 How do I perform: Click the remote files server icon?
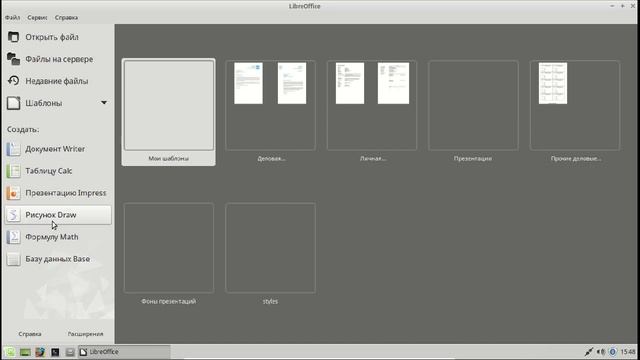[x=13, y=59]
